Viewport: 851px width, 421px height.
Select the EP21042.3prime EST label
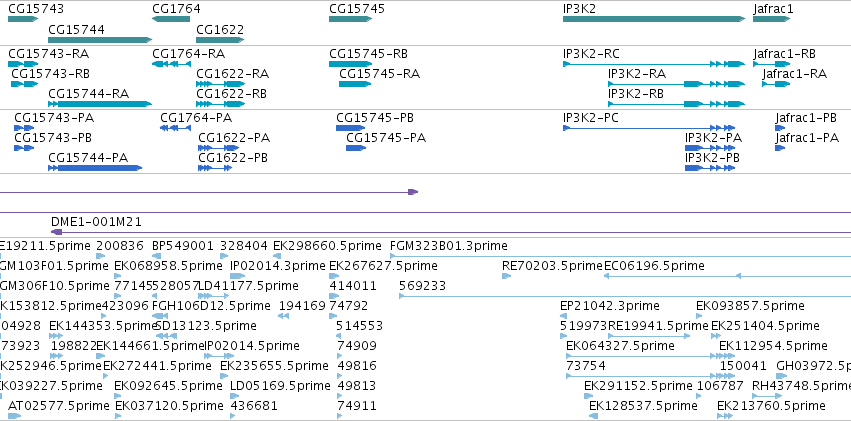[610, 305]
